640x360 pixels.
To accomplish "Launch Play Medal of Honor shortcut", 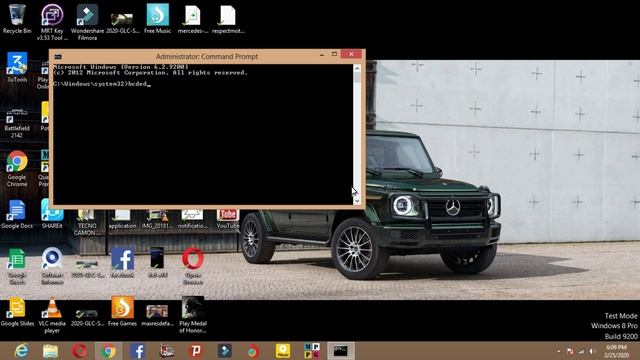I will (193, 315).
